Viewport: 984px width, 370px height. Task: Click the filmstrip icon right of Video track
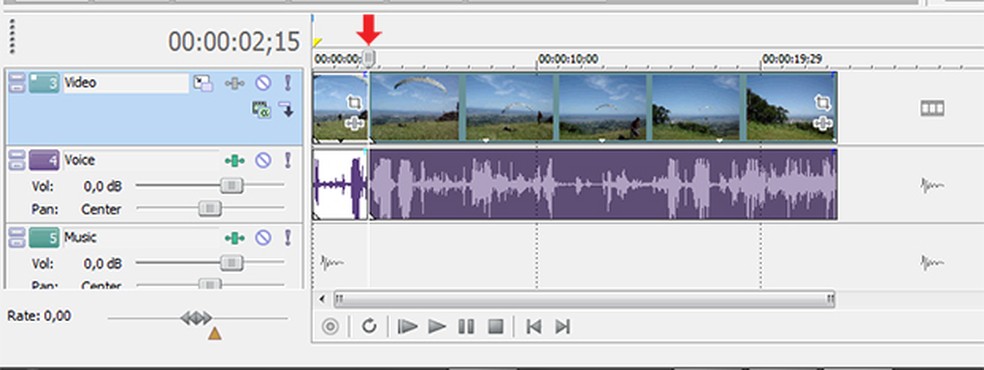tap(933, 108)
